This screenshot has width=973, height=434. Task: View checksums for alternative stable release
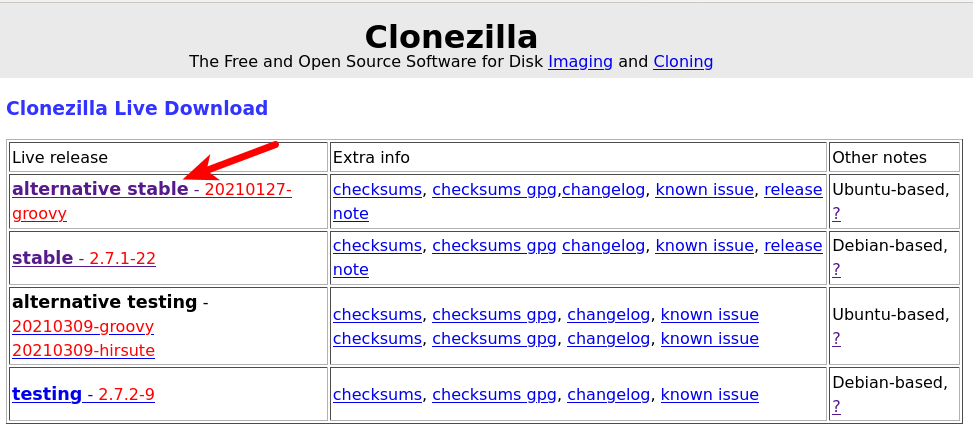pyautogui.click(x=377, y=189)
